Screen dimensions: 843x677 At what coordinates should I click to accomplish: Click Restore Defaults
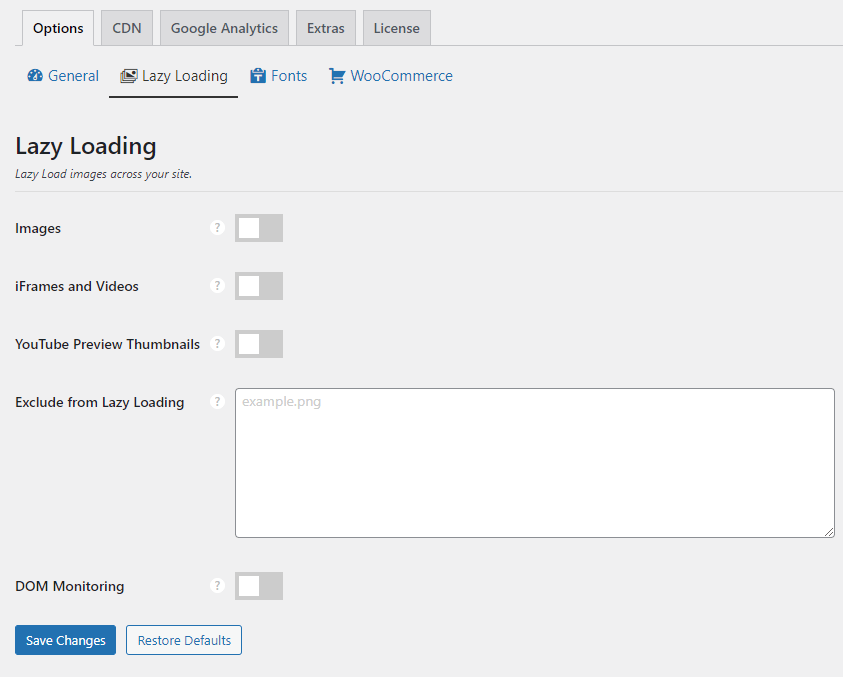pos(183,640)
